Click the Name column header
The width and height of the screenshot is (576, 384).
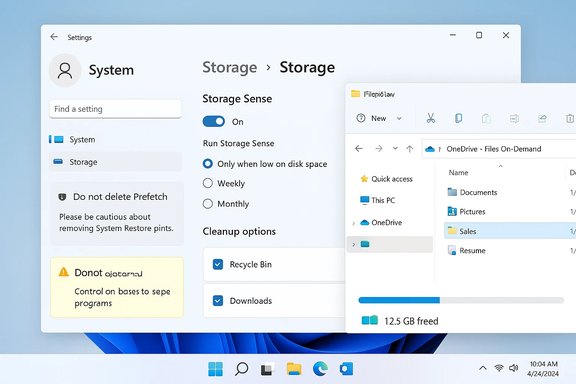coord(458,172)
